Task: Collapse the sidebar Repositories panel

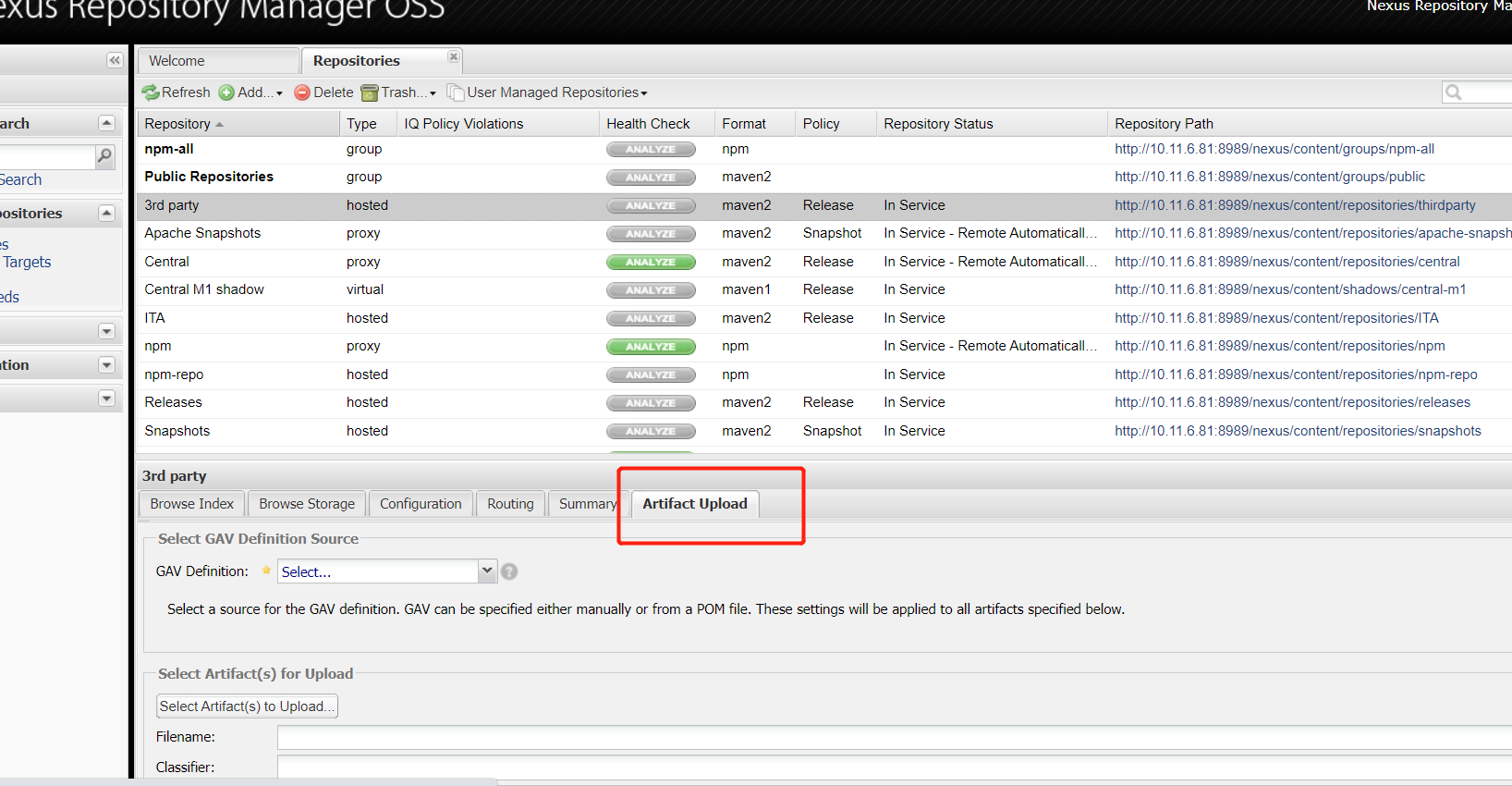Action: [106, 213]
